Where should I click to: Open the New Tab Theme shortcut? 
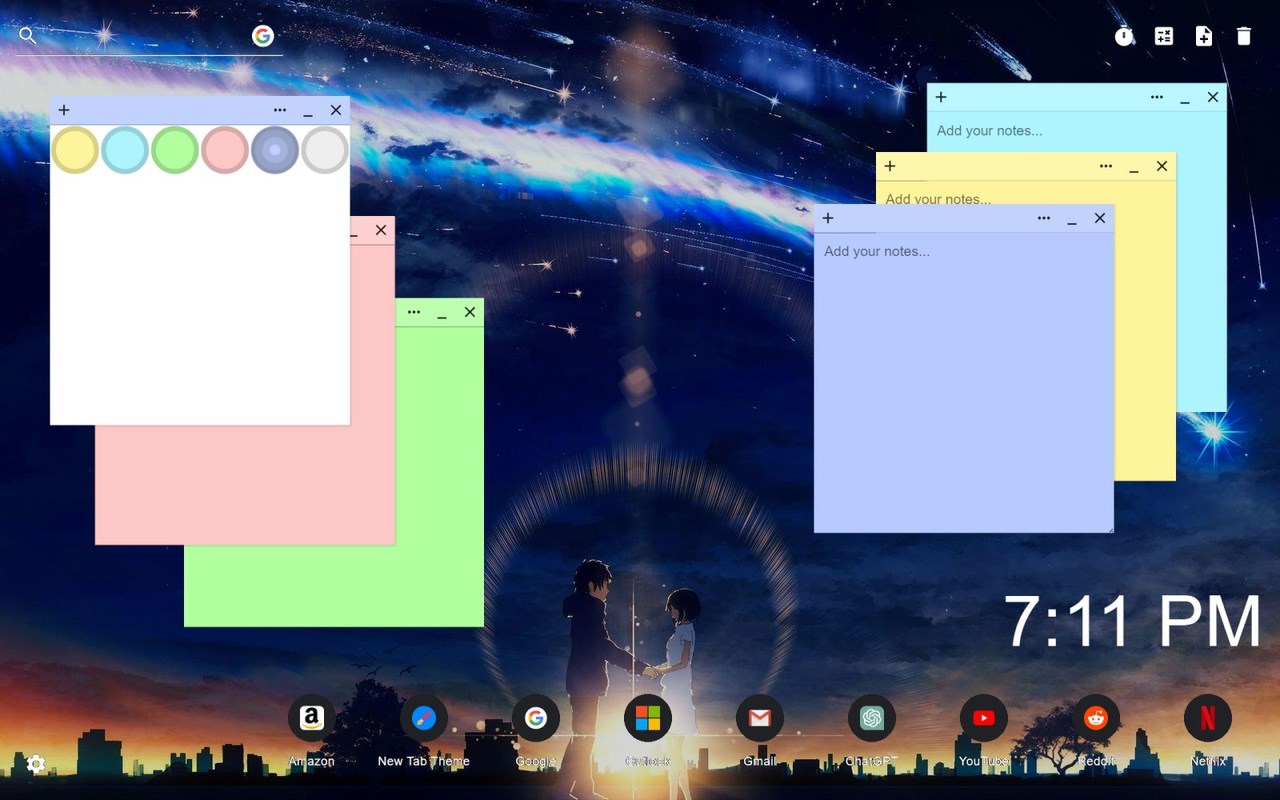[x=424, y=718]
